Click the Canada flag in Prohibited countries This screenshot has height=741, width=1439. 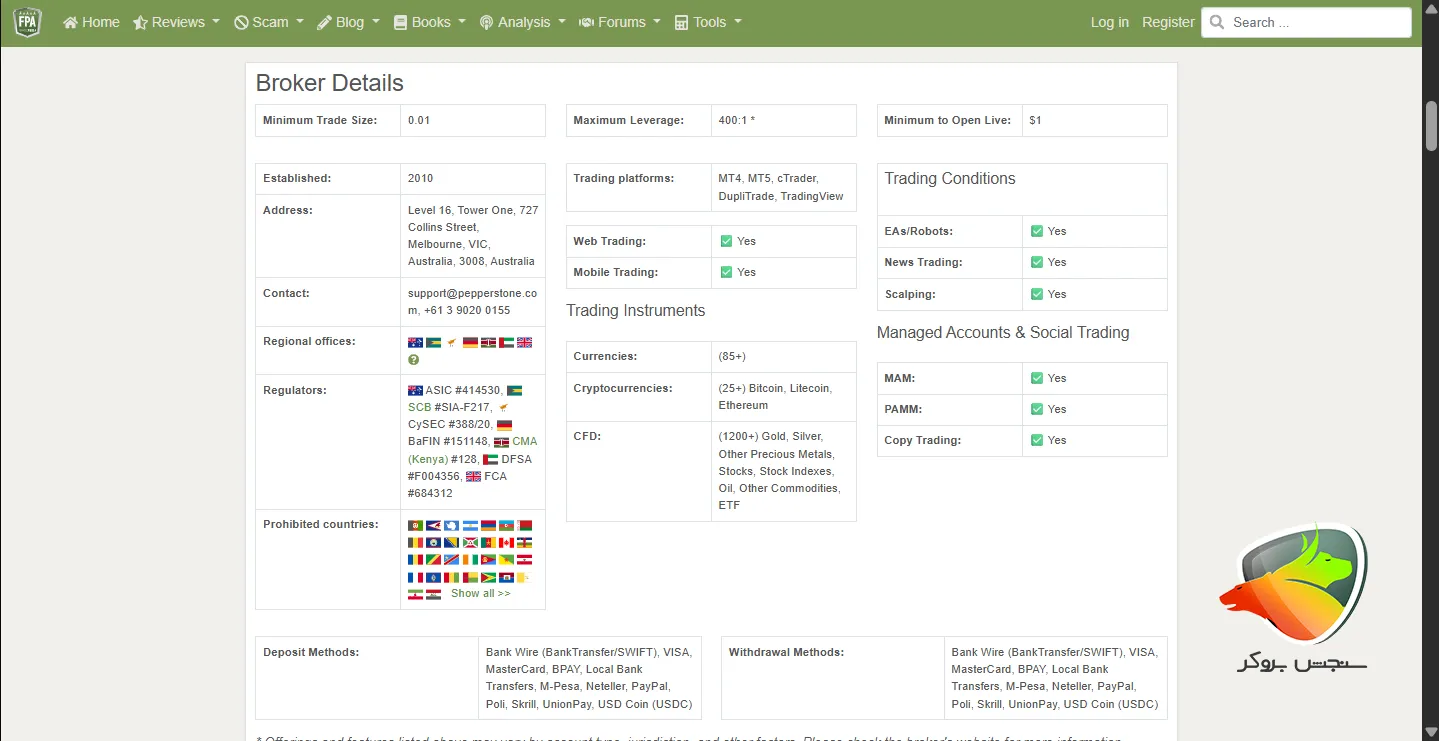coord(506,542)
